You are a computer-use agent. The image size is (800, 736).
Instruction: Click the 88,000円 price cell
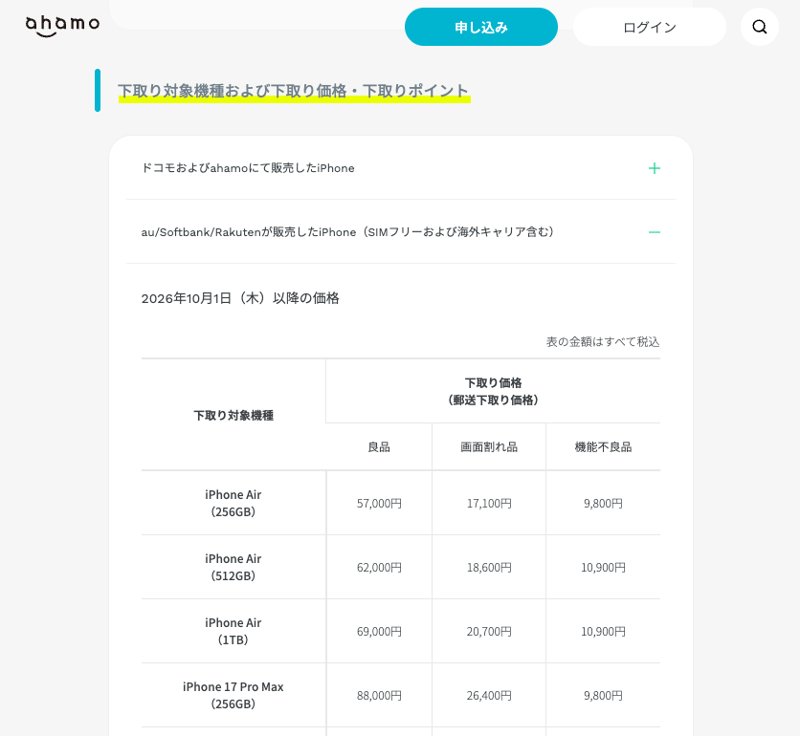[x=379, y=695]
